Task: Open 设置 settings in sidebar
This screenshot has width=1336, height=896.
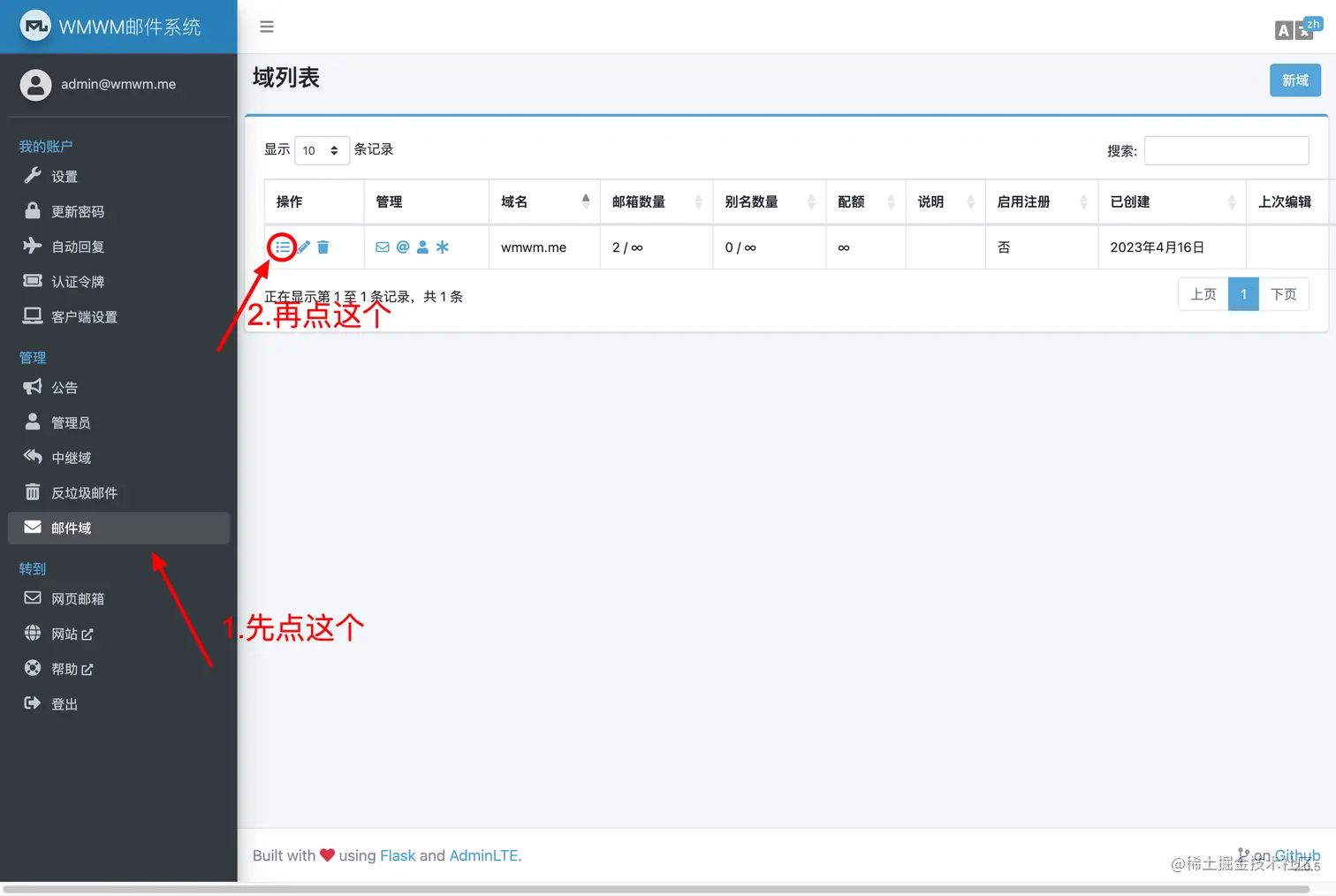Action: pos(118,176)
